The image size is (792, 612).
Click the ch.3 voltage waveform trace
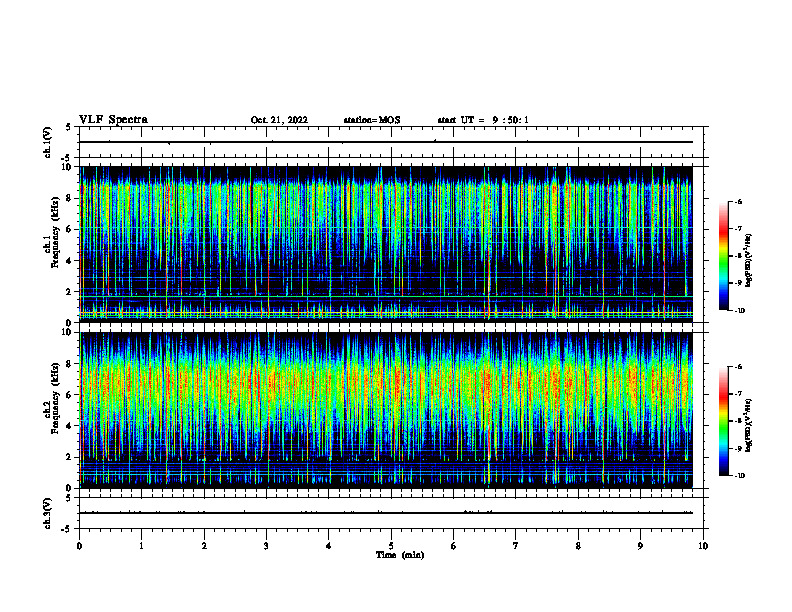tap(386, 513)
